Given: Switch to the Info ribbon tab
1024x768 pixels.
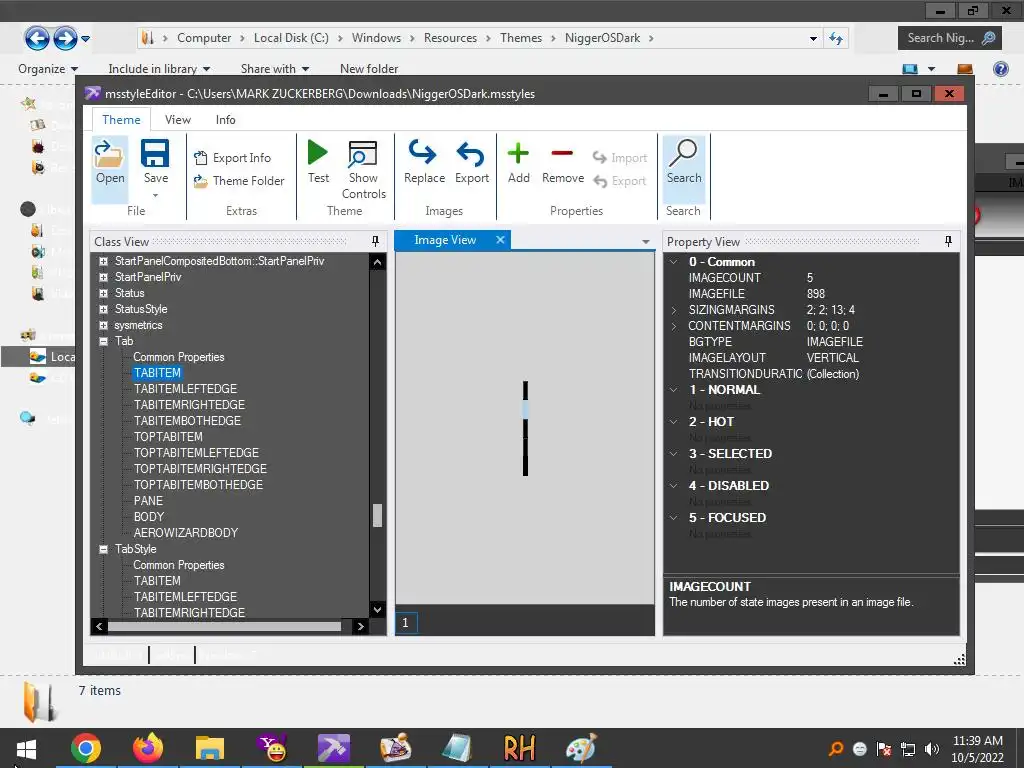Looking at the screenshot, I should point(225,120).
